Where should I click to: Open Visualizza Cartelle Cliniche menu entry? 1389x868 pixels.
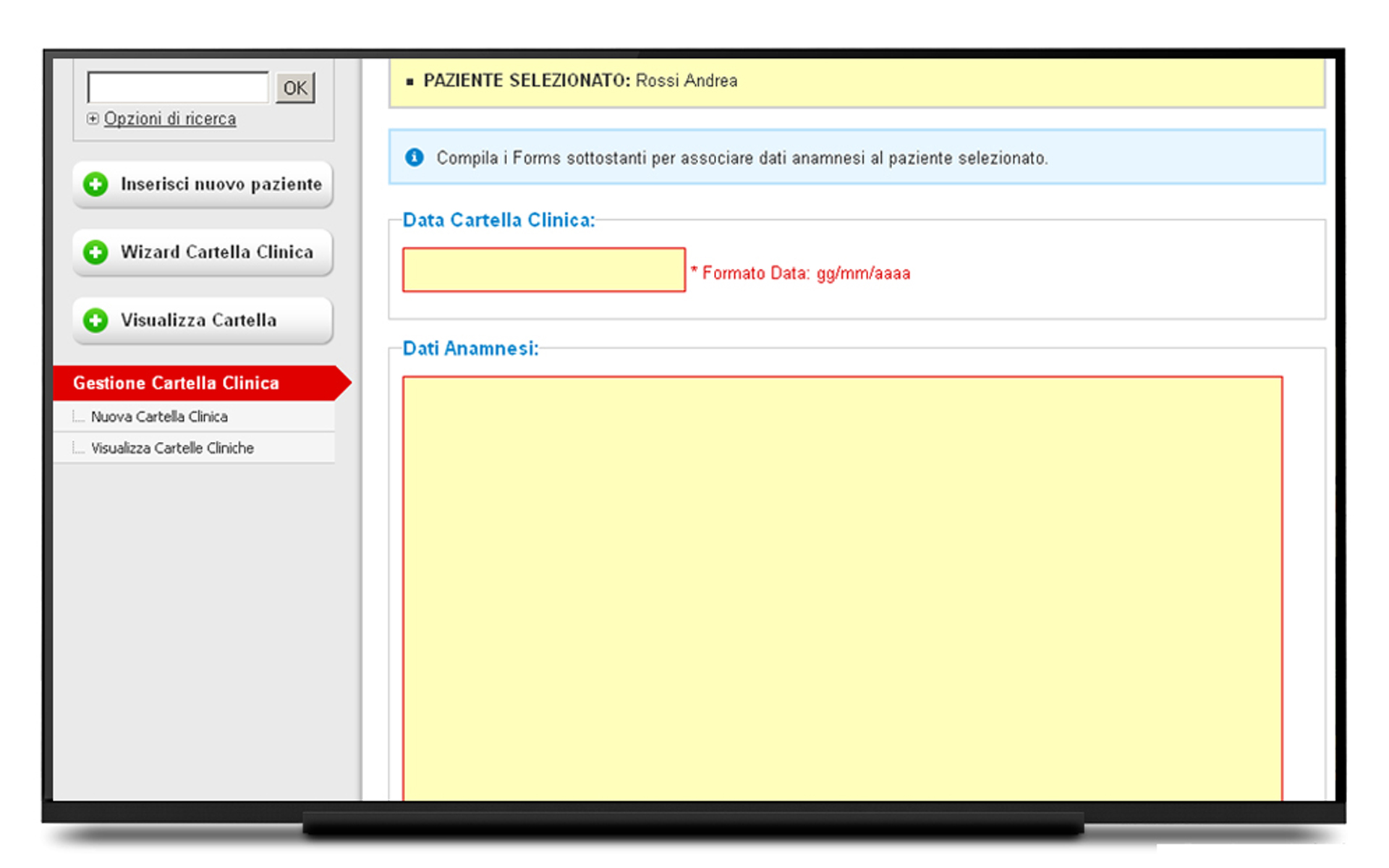pyautogui.click(x=172, y=448)
